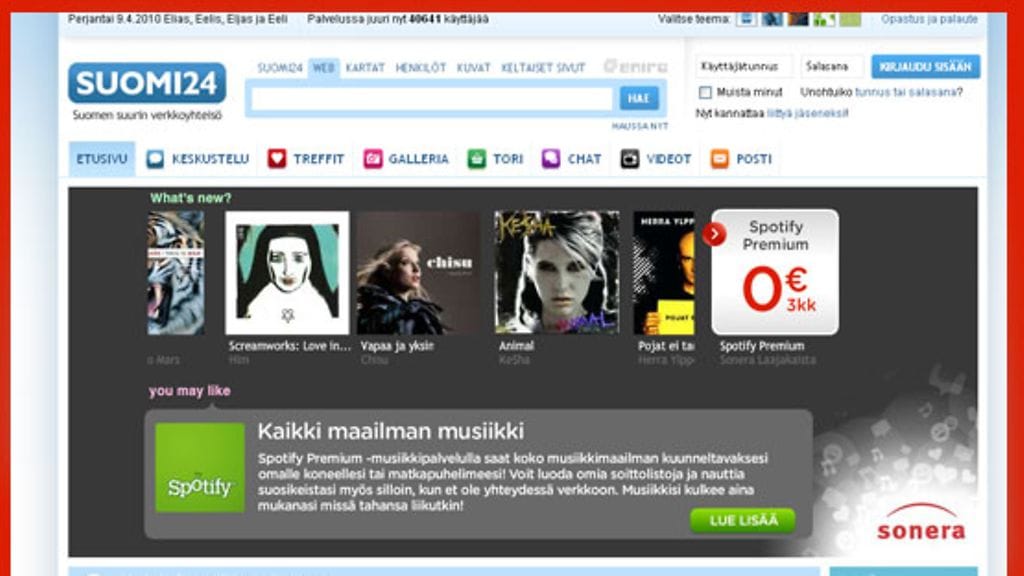Select the light green theme swatch

[850, 19]
